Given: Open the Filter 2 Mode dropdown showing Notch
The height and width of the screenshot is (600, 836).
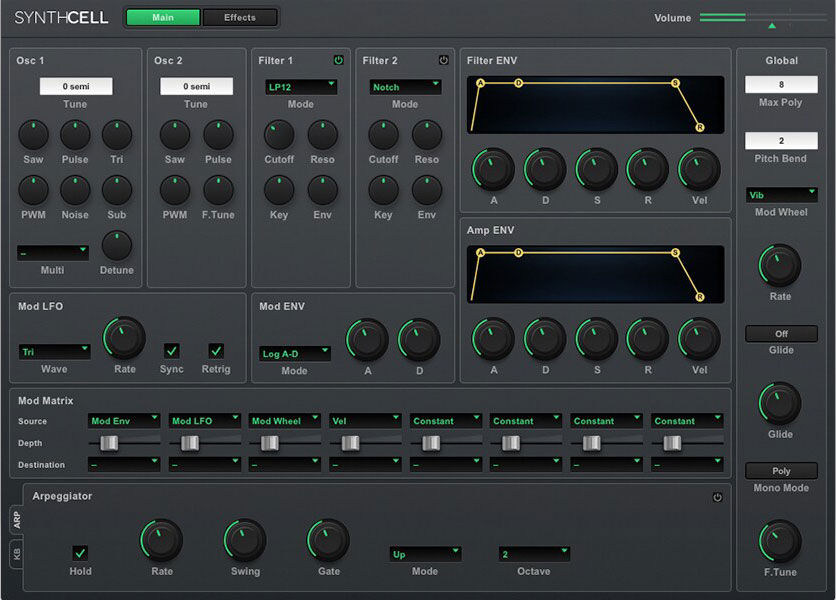Looking at the screenshot, I should point(405,87).
